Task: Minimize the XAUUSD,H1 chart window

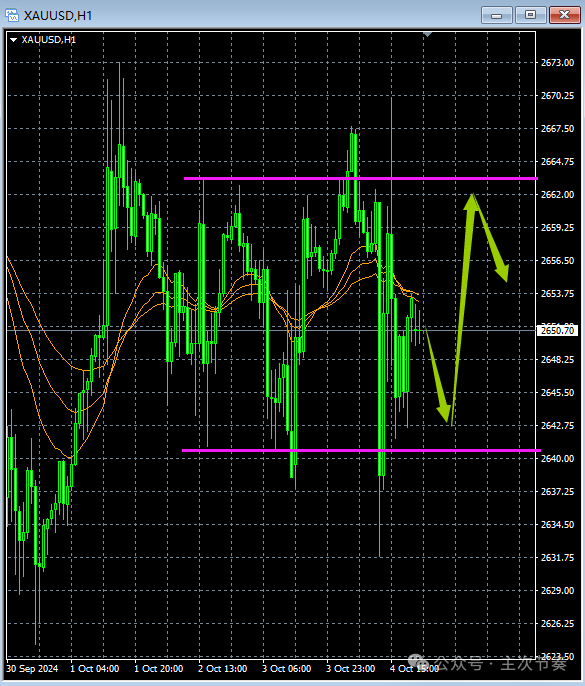Action: tap(497, 15)
